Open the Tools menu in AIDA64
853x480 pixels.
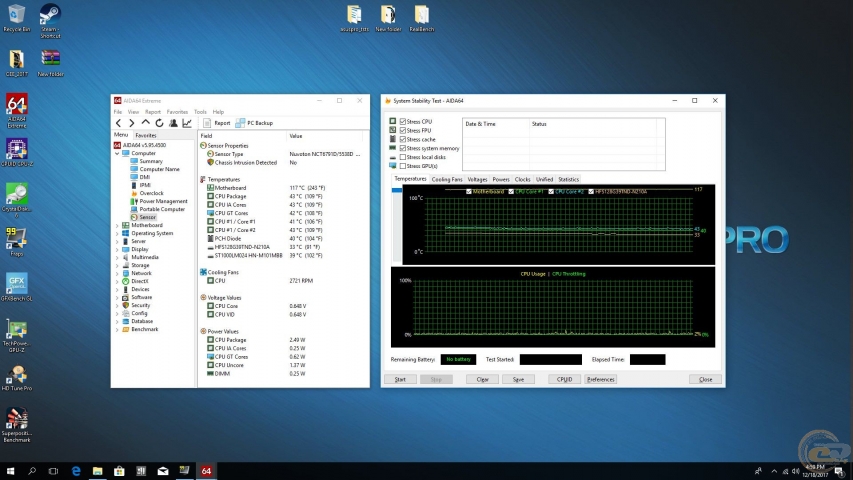(x=200, y=112)
